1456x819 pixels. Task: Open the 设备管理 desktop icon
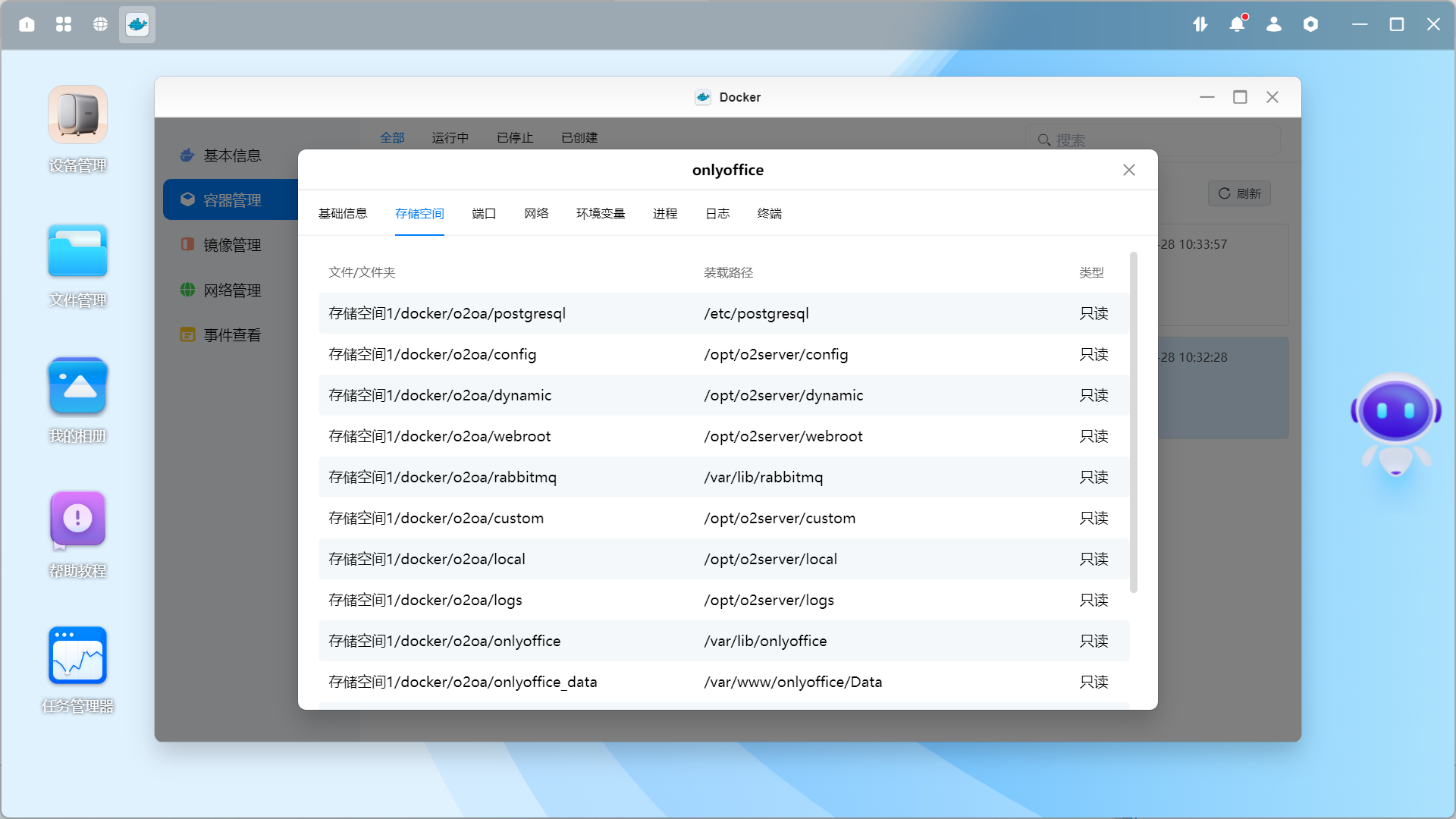click(x=77, y=115)
